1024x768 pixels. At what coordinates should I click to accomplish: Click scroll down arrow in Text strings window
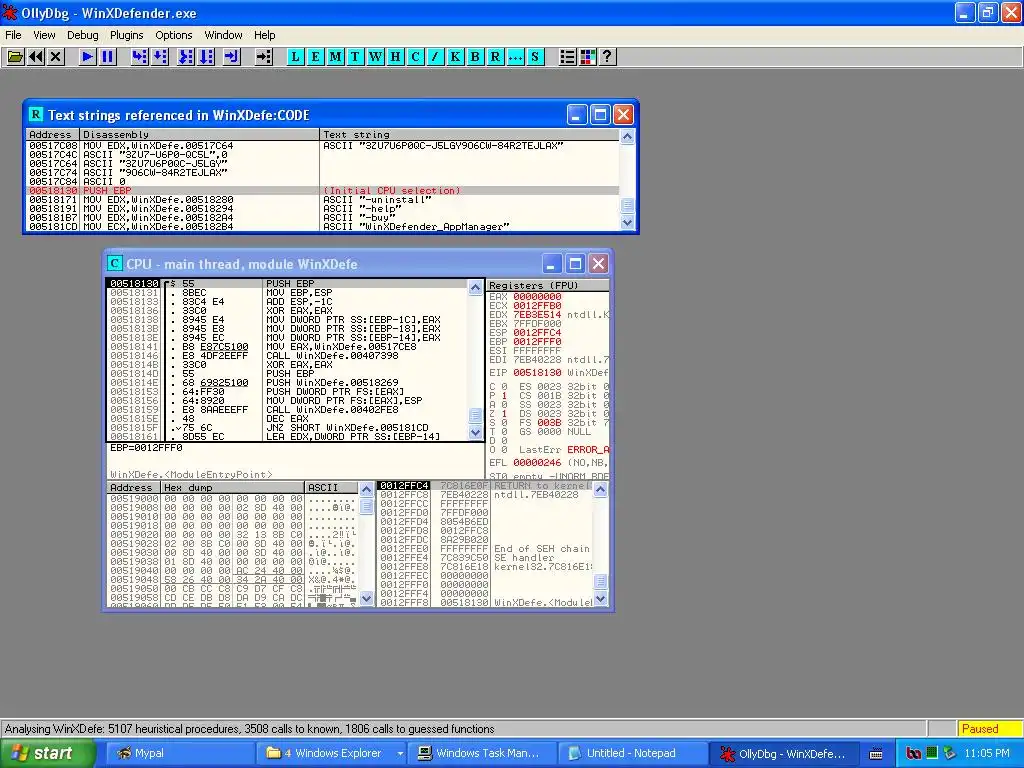click(627, 223)
